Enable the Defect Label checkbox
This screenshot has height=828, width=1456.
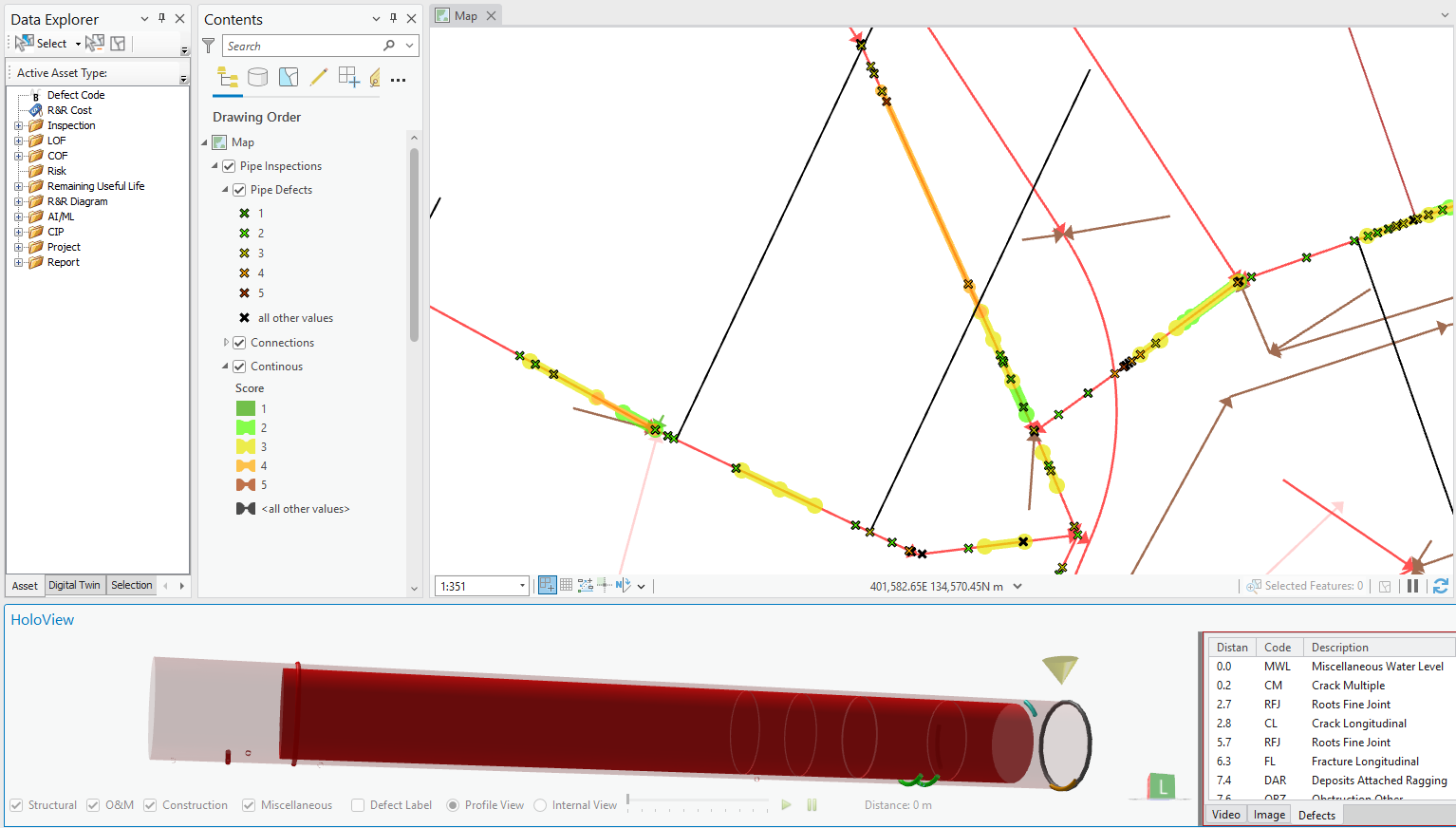(x=358, y=805)
